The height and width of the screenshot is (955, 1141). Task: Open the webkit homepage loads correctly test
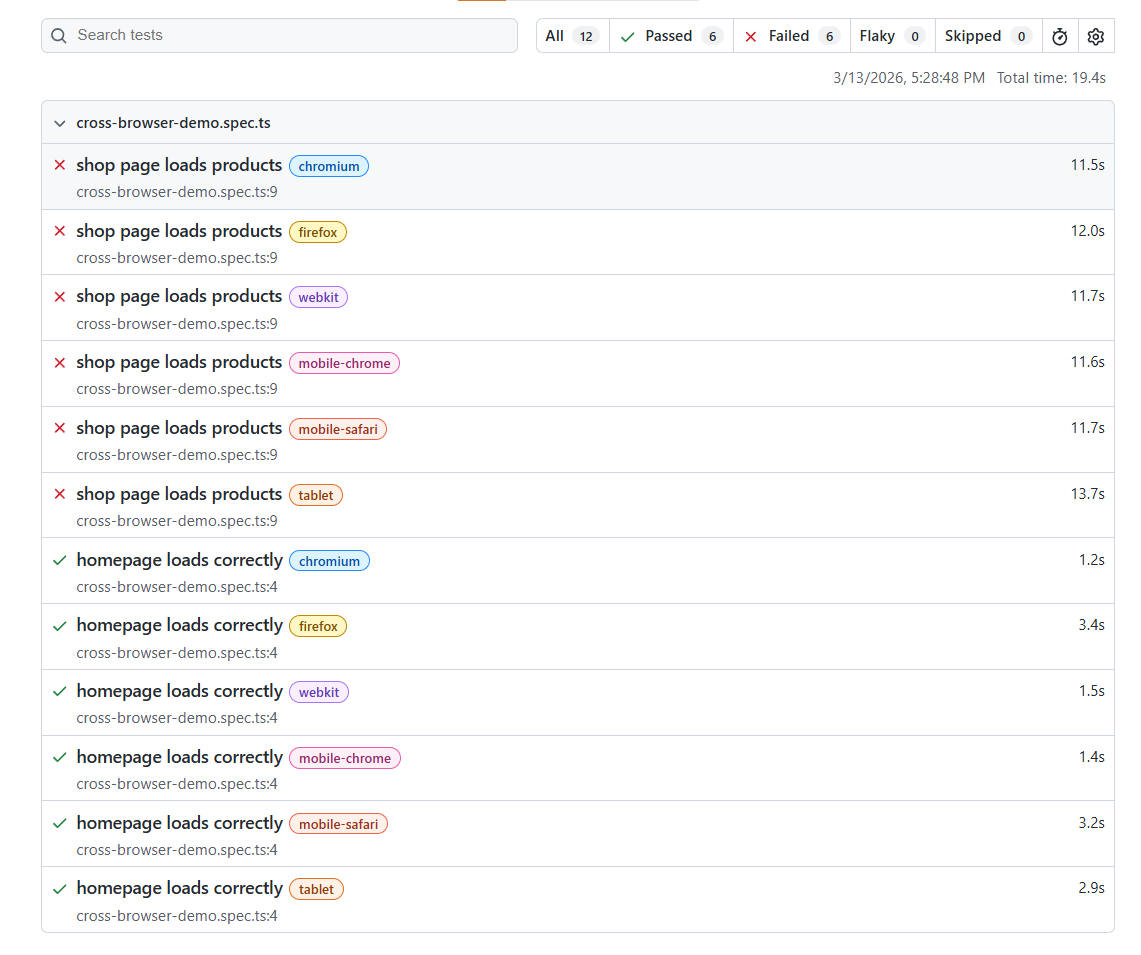pyautogui.click(x=179, y=691)
